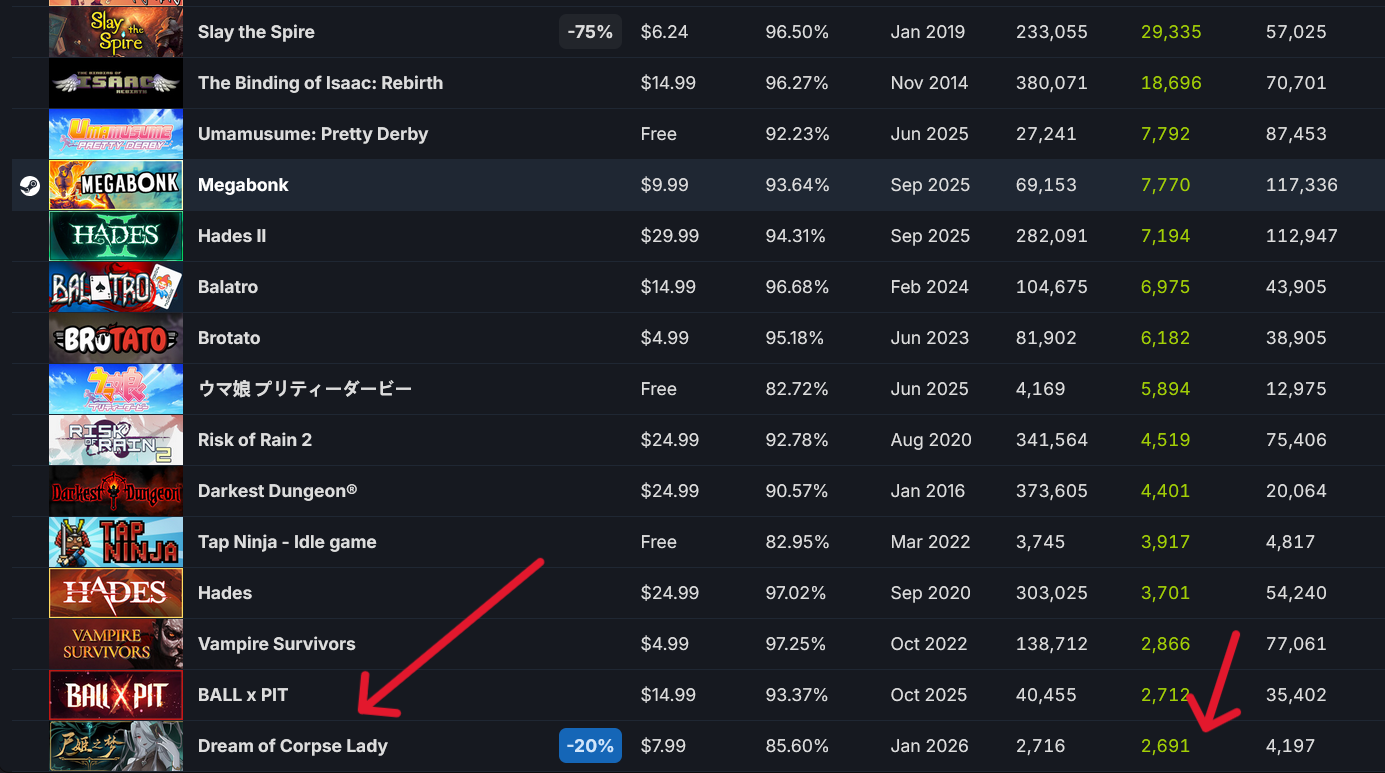Click the Vampire Survivors game name
This screenshot has width=1385, height=773.
pos(276,644)
